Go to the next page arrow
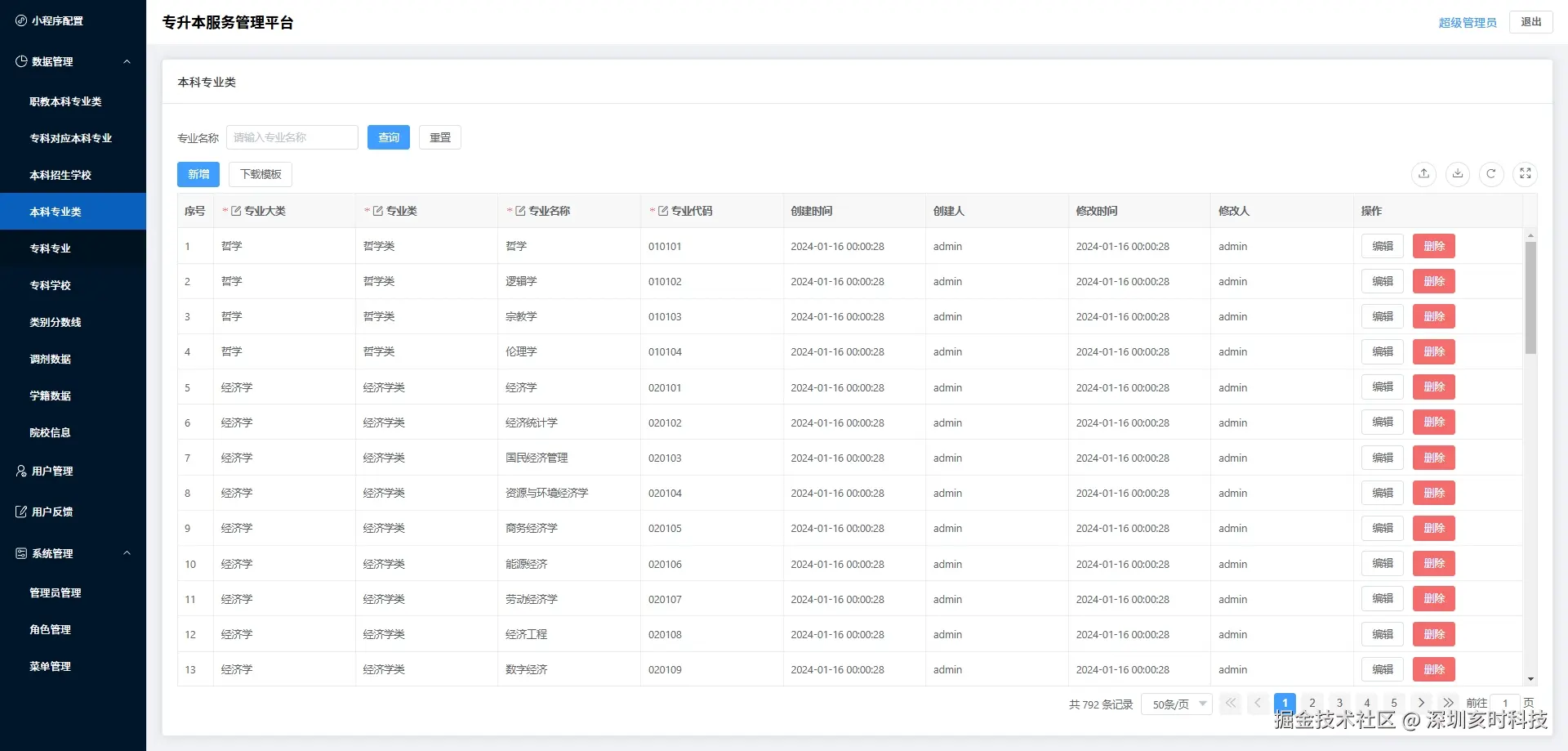Viewport: 1568px width, 751px height. (1421, 703)
